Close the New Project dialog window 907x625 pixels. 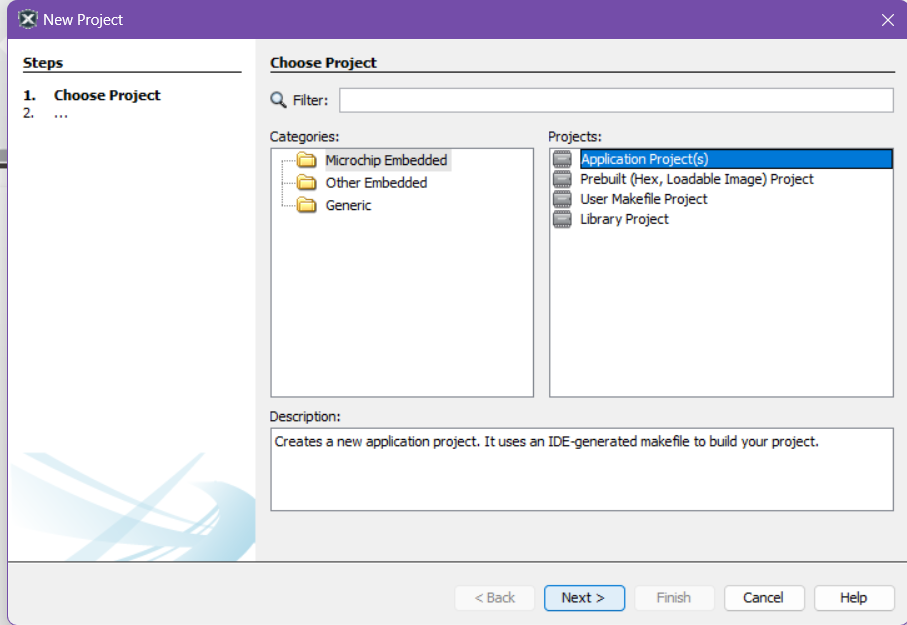click(x=887, y=19)
